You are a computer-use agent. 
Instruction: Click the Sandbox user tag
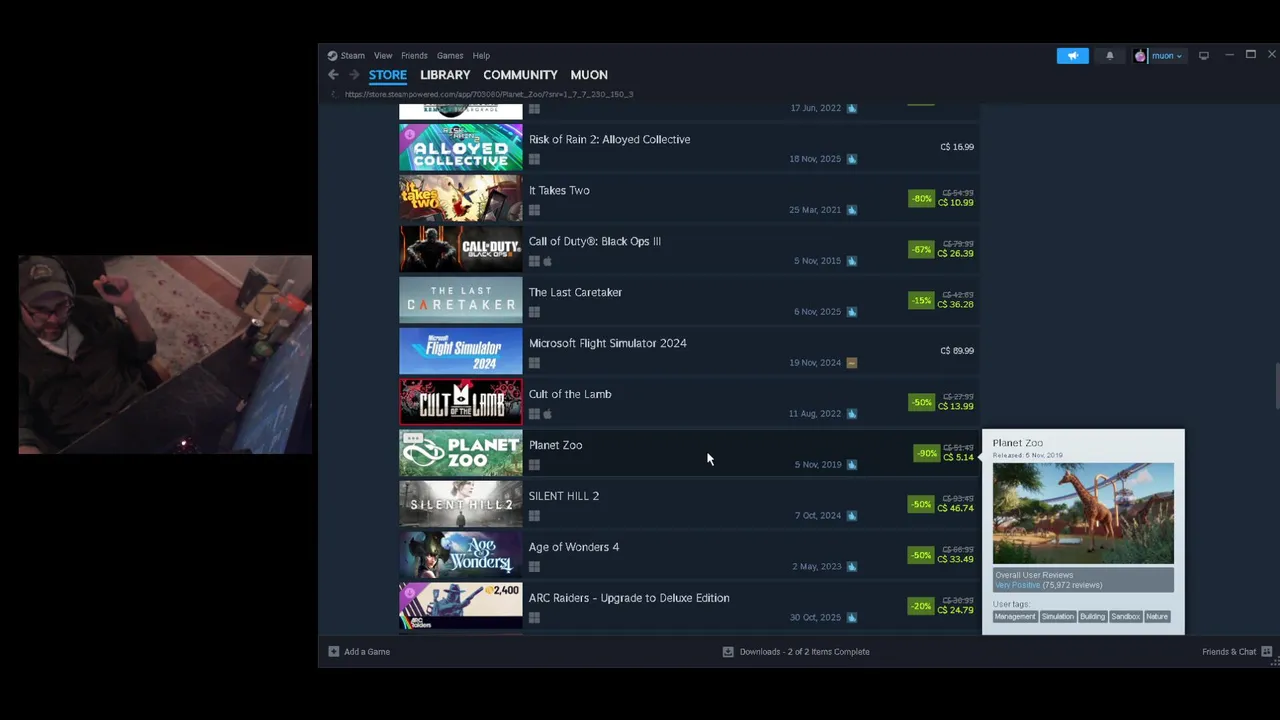tap(1125, 617)
